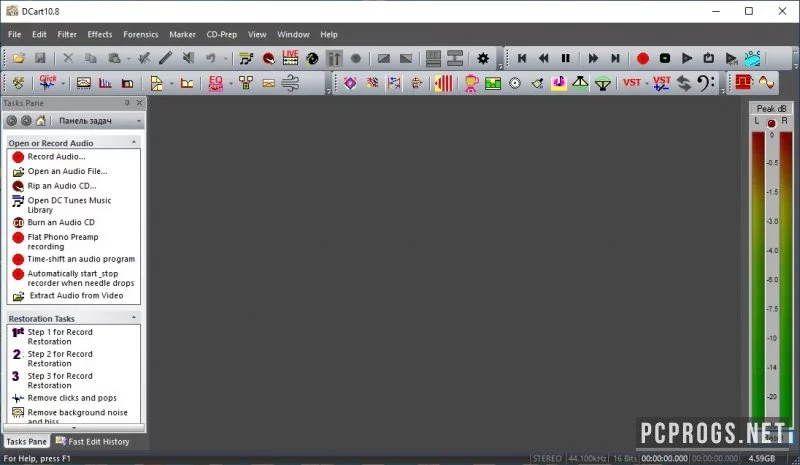Click the back arrow in Tasks Pane header
Screen dimensions: 800x465
[x=12, y=121]
